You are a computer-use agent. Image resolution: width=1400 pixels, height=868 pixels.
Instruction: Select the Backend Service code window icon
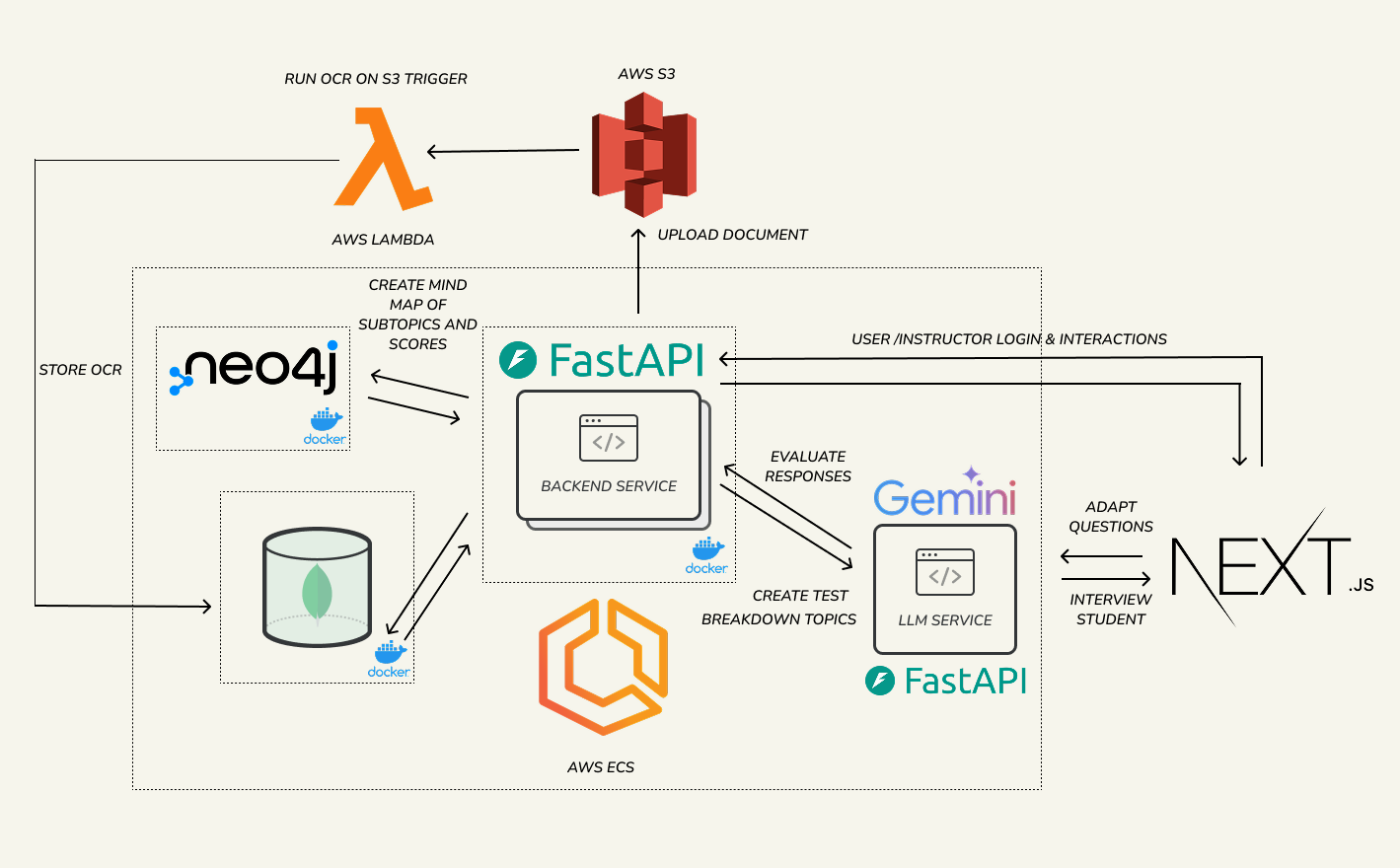[609, 439]
